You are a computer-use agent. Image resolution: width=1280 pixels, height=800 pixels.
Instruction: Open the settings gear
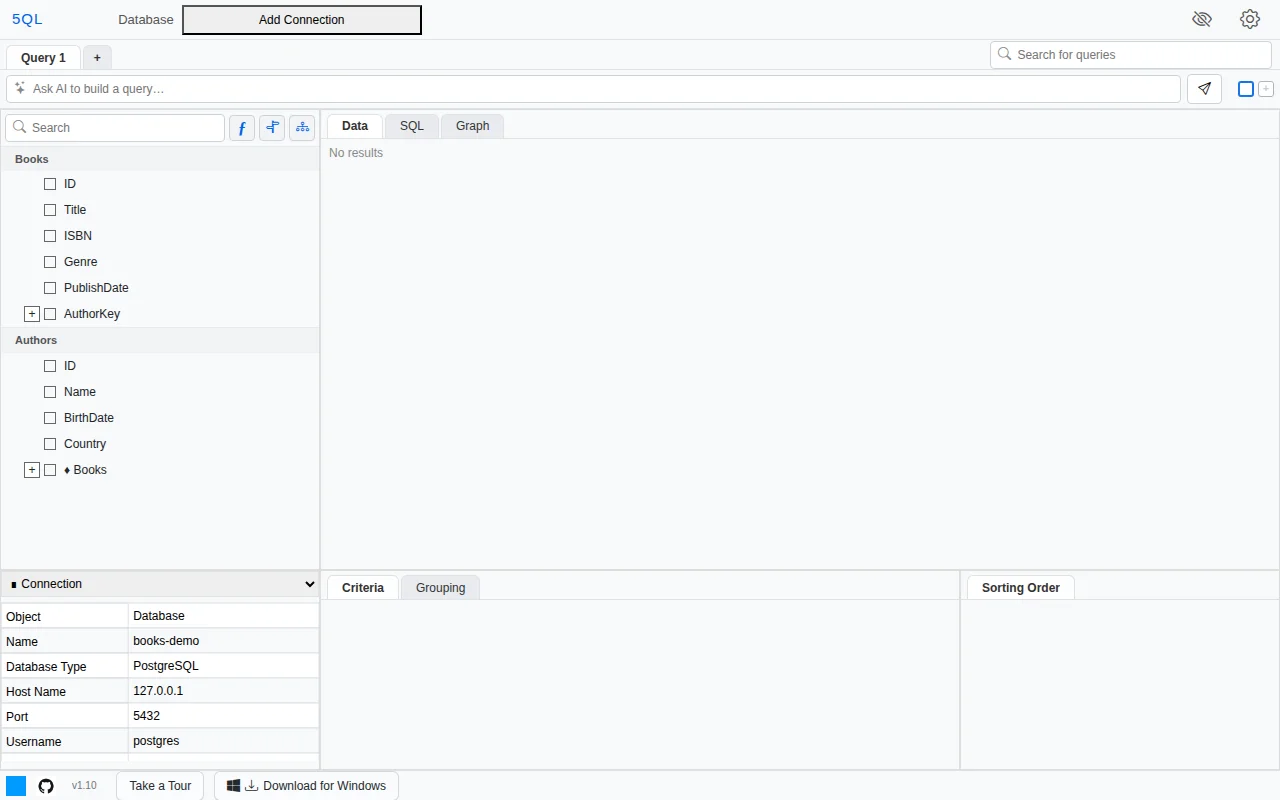pyautogui.click(x=1250, y=19)
